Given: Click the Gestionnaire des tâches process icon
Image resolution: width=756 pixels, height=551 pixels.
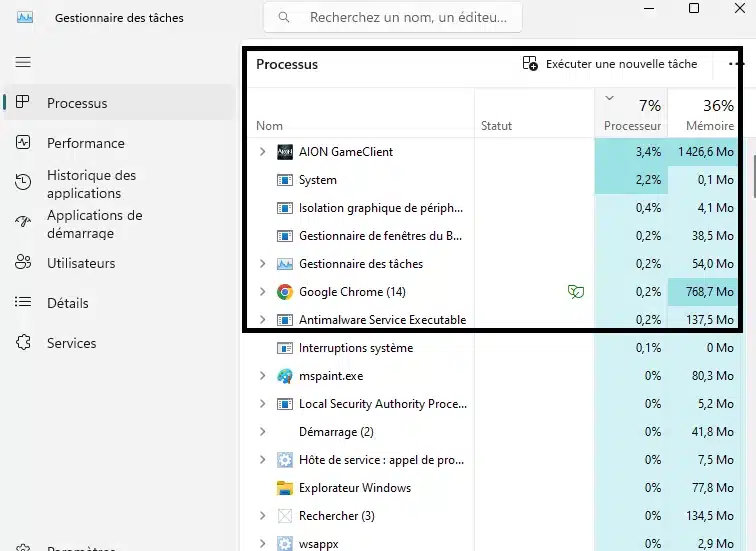Looking at the screenshot, I should pos(285,264).
